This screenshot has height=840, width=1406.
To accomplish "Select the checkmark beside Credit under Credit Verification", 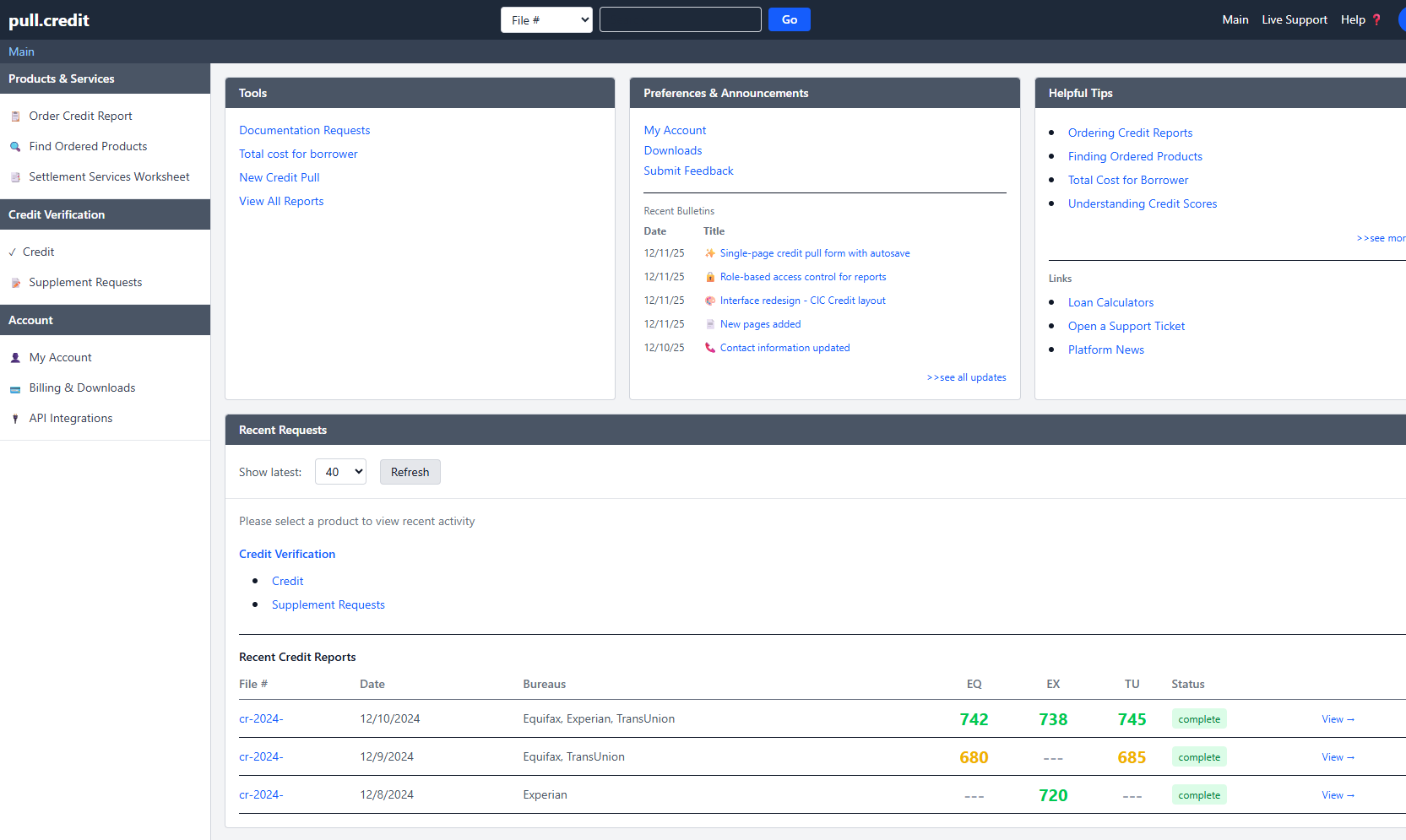I will [12, 251].
